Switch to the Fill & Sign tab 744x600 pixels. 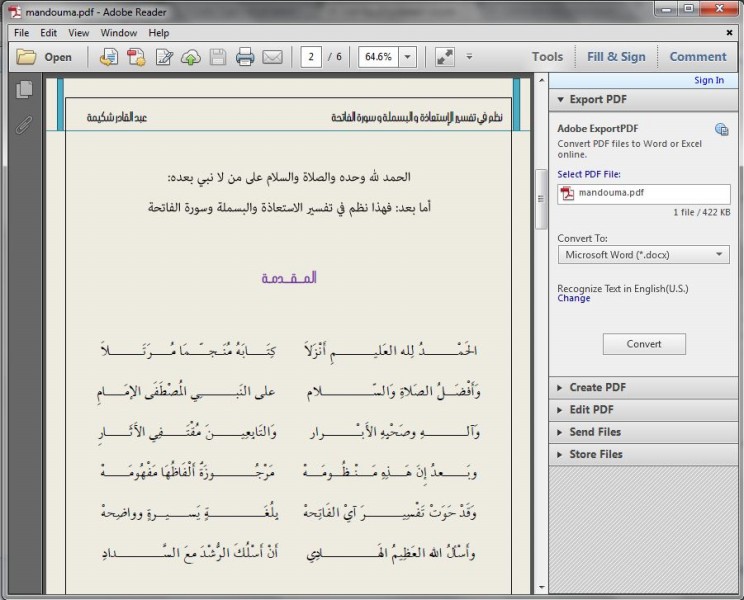(x=616, y=57)
